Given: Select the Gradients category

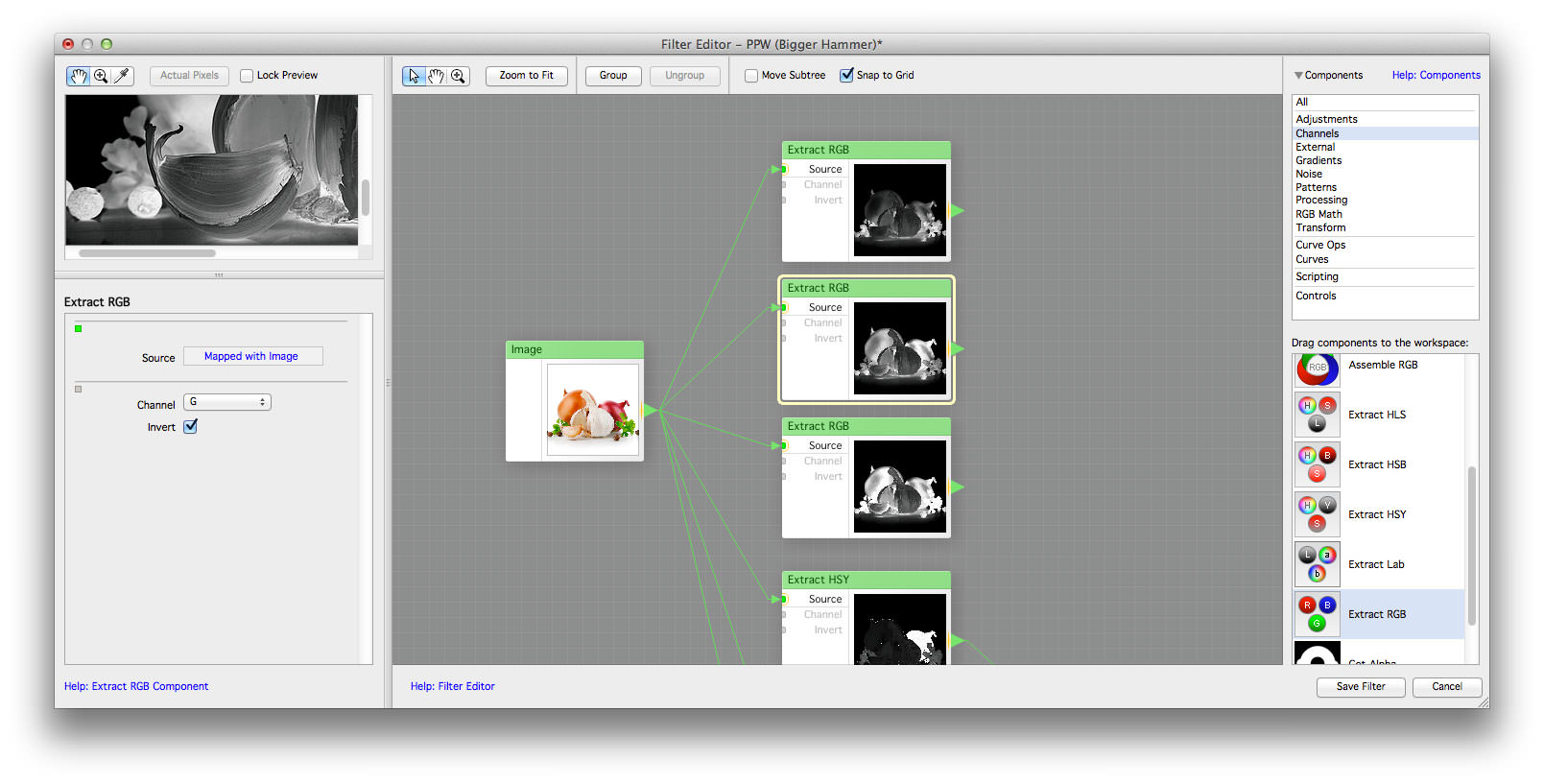Looking at the screenshot, I should click(1385, 160).
